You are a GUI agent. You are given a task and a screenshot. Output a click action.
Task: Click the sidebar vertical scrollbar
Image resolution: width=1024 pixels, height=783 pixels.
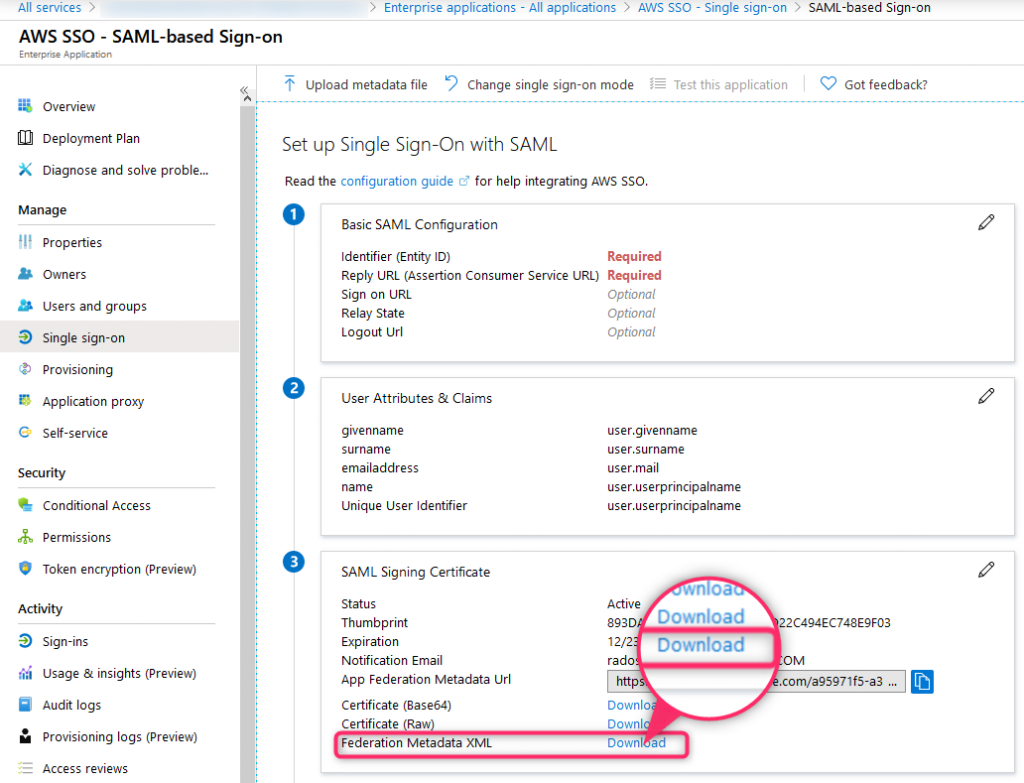click(247, 444)
